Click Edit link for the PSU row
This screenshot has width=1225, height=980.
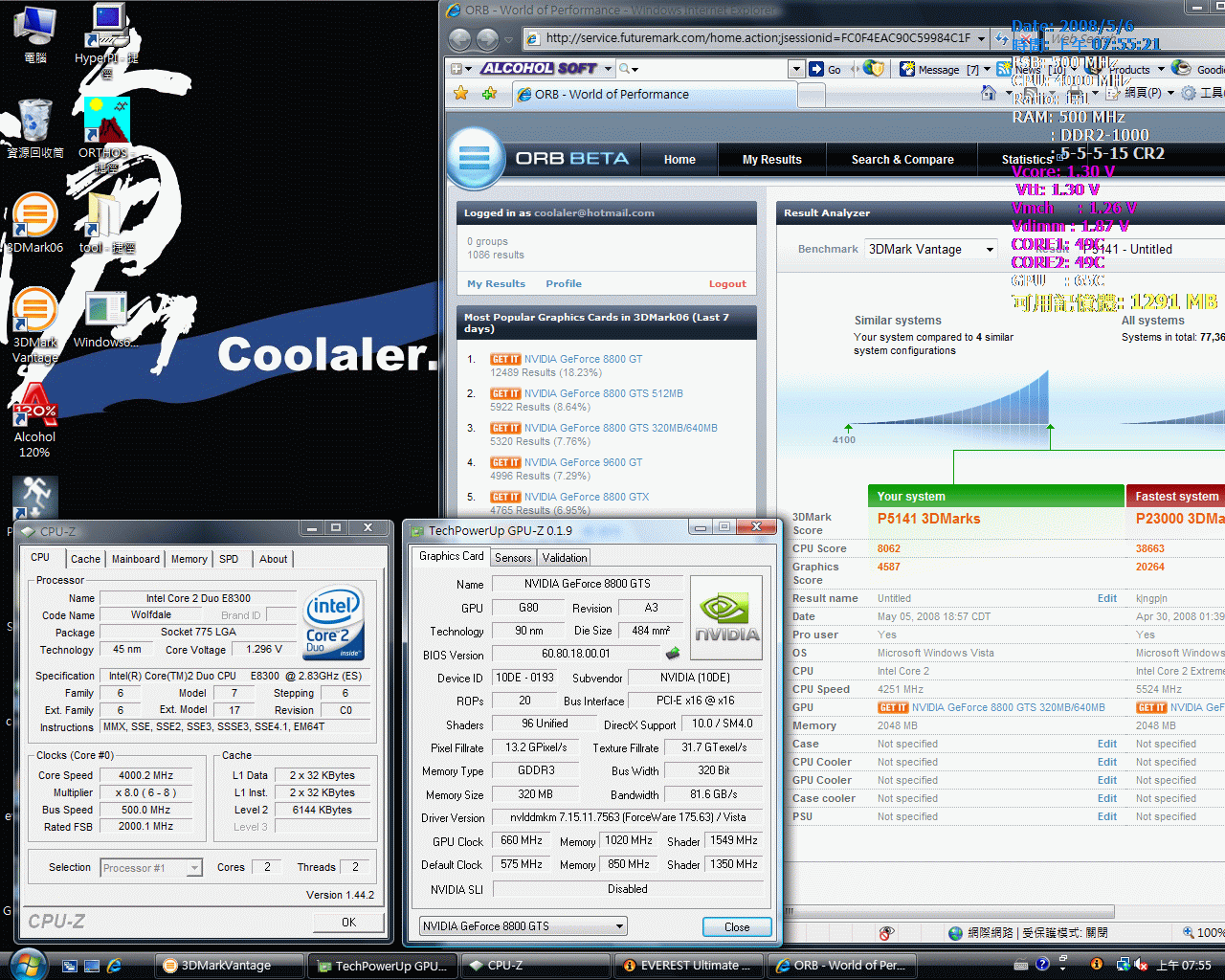[1107, 816]
